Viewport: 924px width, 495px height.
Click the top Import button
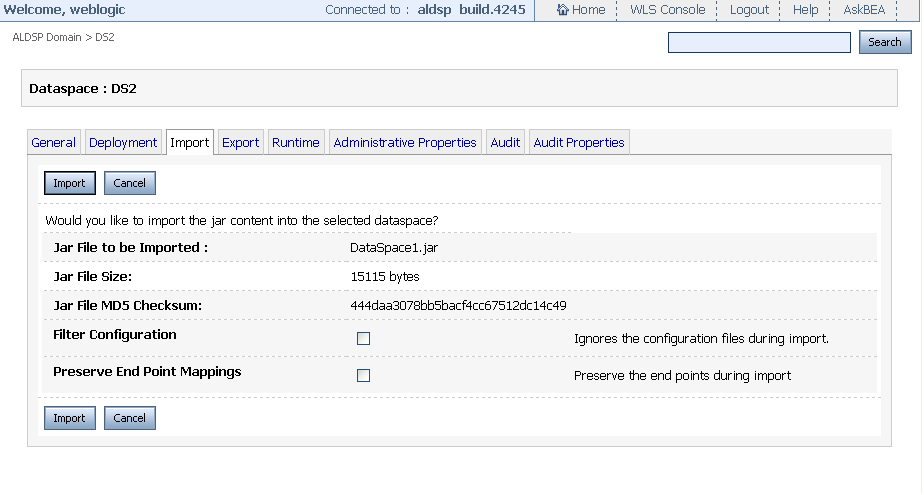tap(70, 183)
